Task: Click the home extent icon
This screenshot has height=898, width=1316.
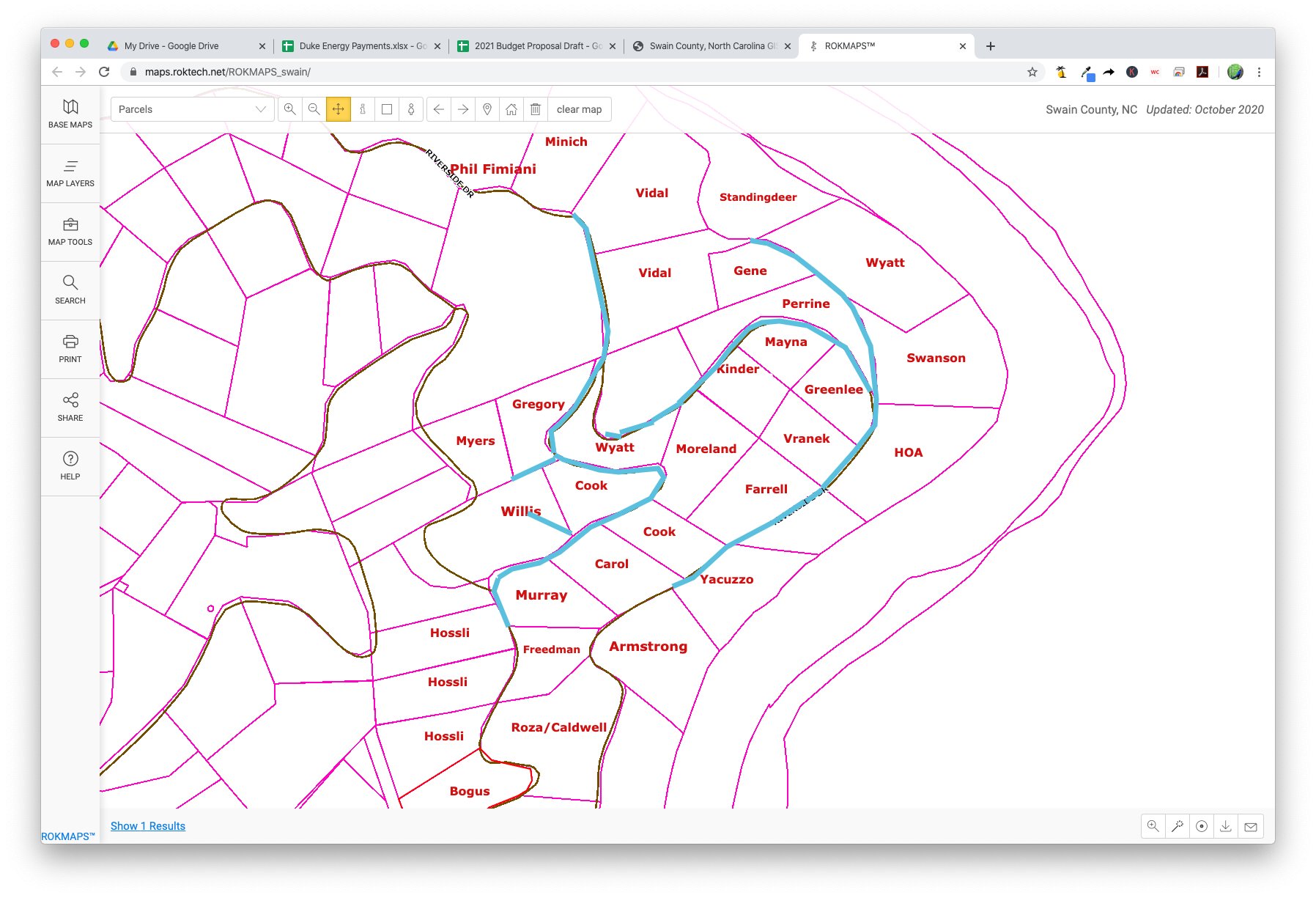Action: 511,109
